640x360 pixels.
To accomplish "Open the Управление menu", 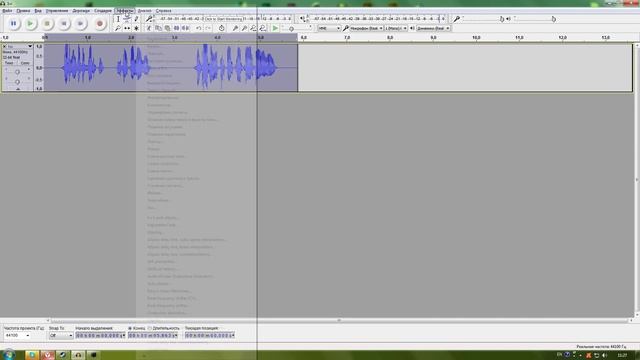I will point(57,11).
